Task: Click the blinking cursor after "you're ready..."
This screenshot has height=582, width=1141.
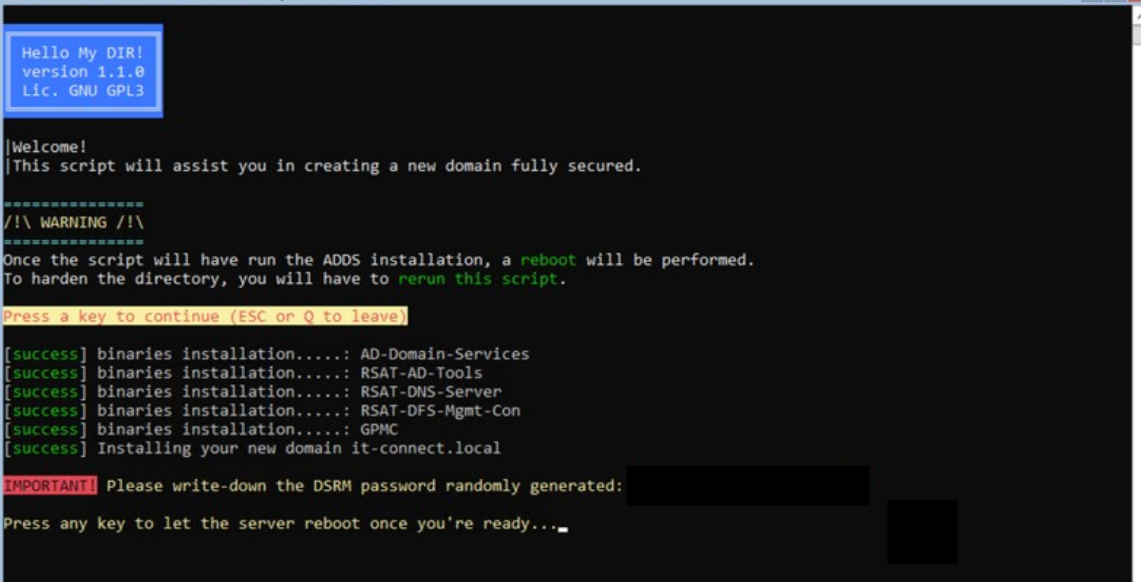Action: (563, 526)
